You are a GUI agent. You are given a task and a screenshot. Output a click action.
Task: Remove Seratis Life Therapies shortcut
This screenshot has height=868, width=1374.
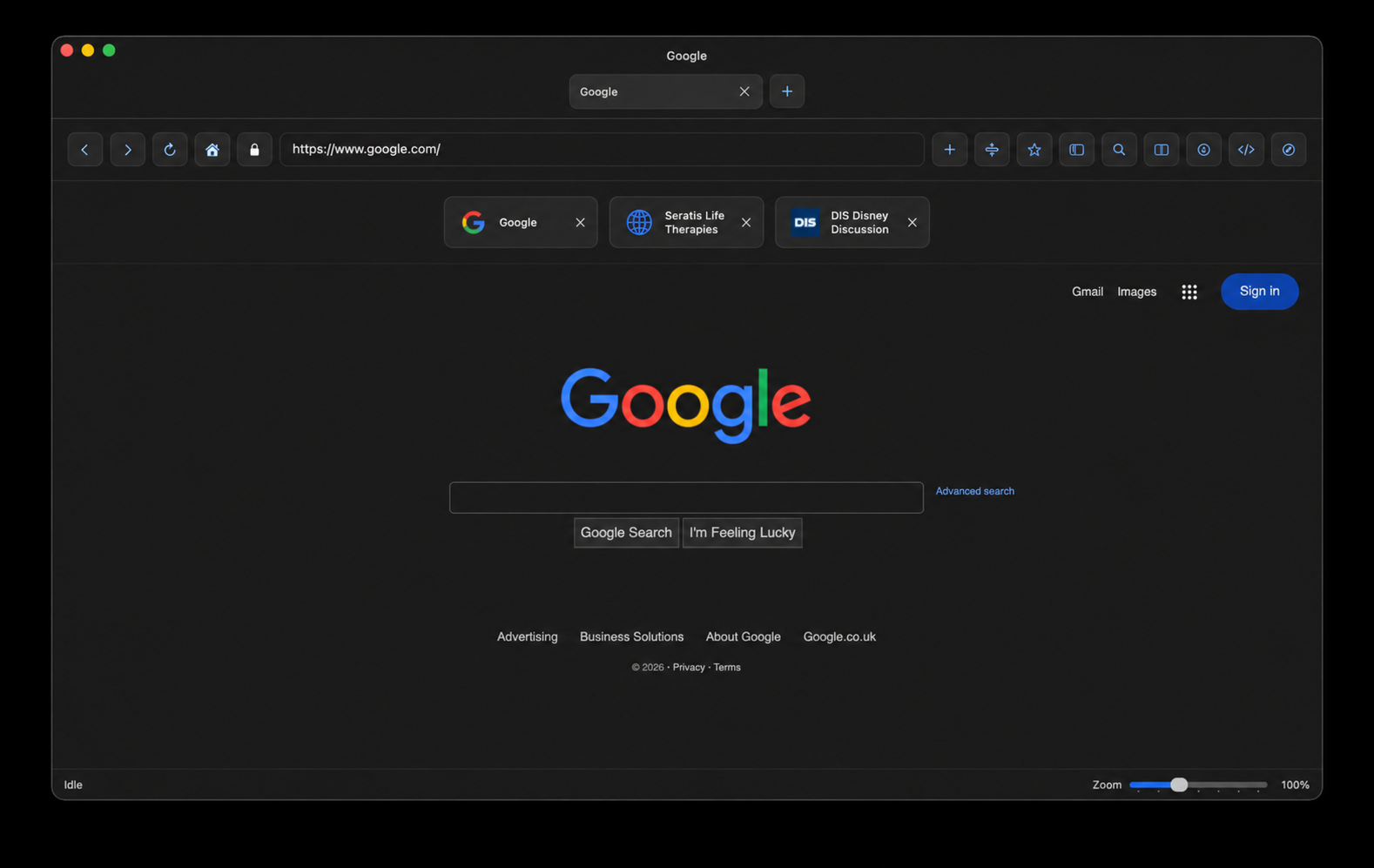point(746,223)
